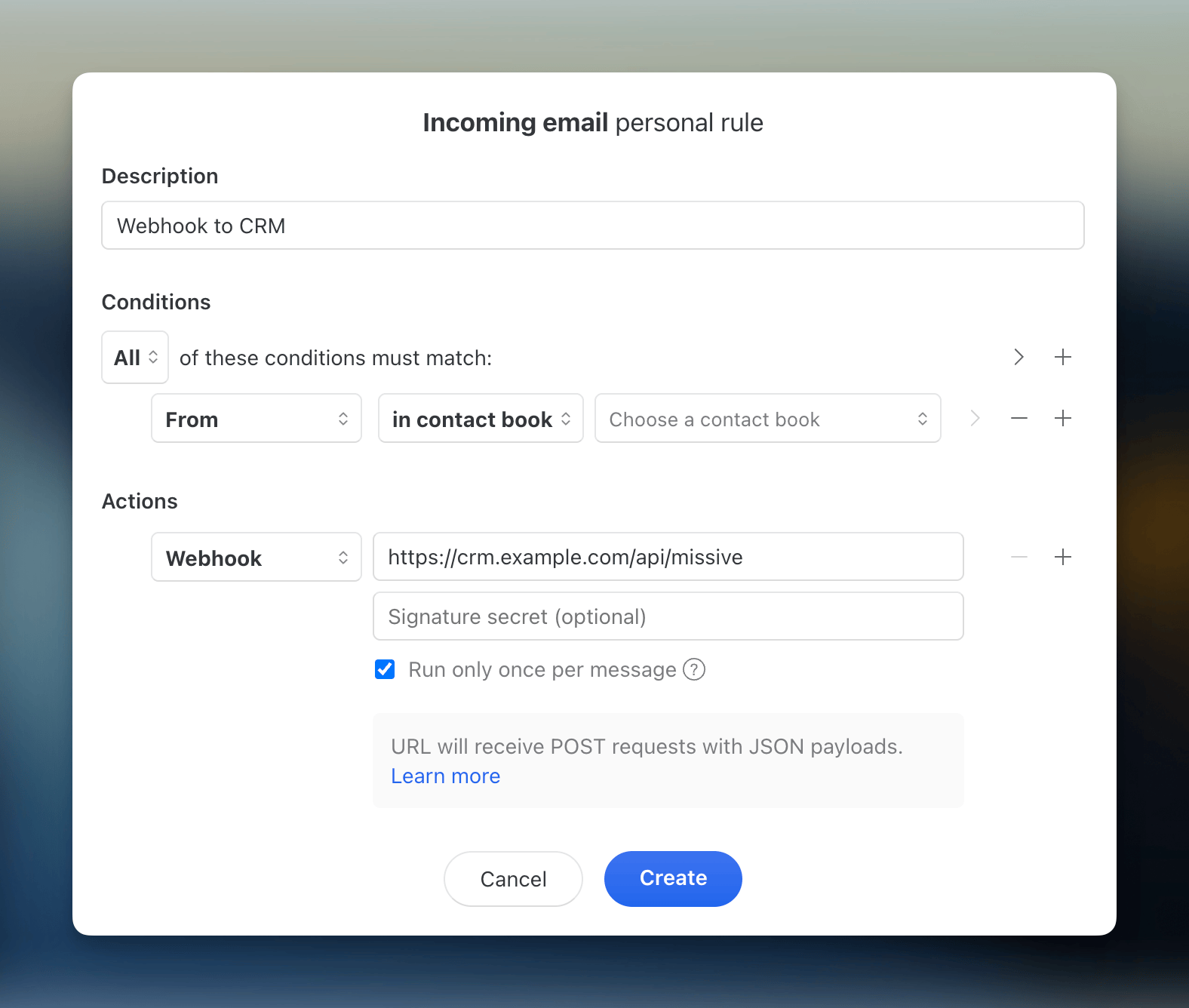Screen dimensions: 1189x1008
Task: Click the Create button
Action: (x=673, y=878)
